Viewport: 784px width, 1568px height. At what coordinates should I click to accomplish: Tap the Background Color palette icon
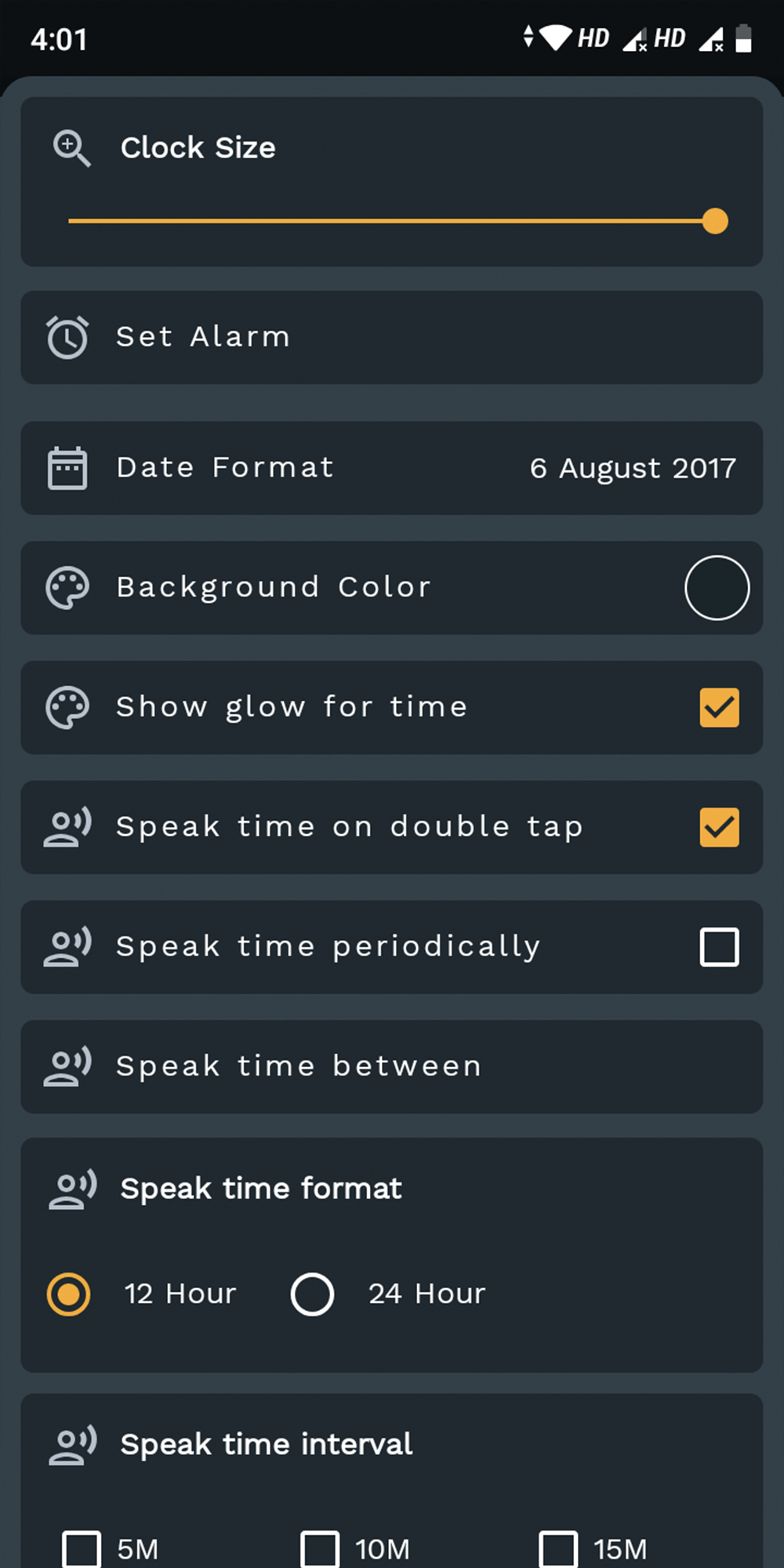click(x=67, y=588)
